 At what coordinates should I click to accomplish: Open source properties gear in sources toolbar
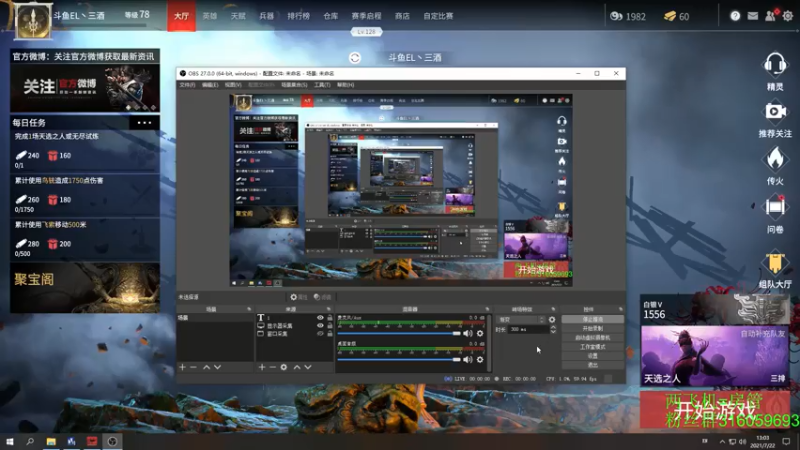pos(284,367)
